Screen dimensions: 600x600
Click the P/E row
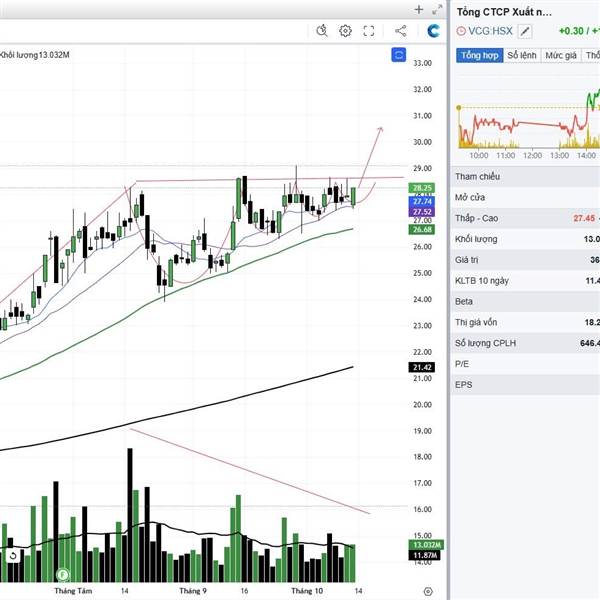pyautogui.click(x=526, y=364)
